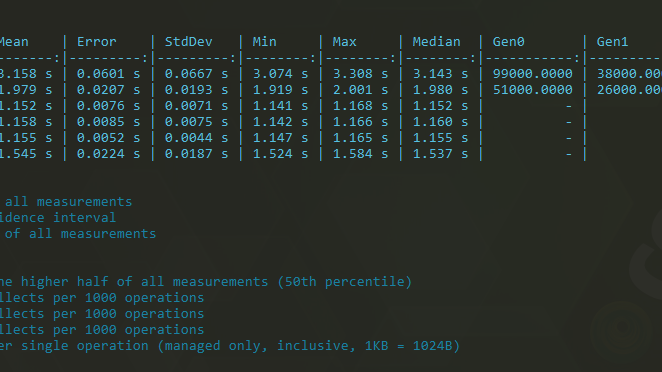
Task: Click the StdDev column header
Action: click(x=188, y=42)
